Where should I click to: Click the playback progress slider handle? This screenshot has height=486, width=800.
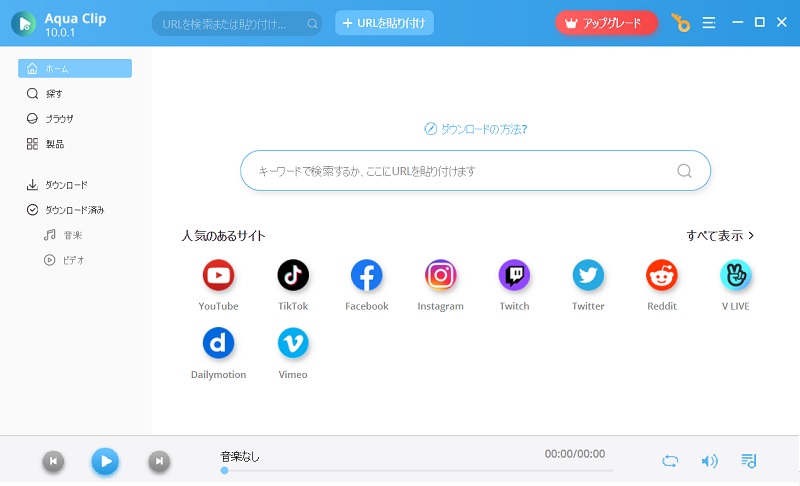tap(224, 470)
